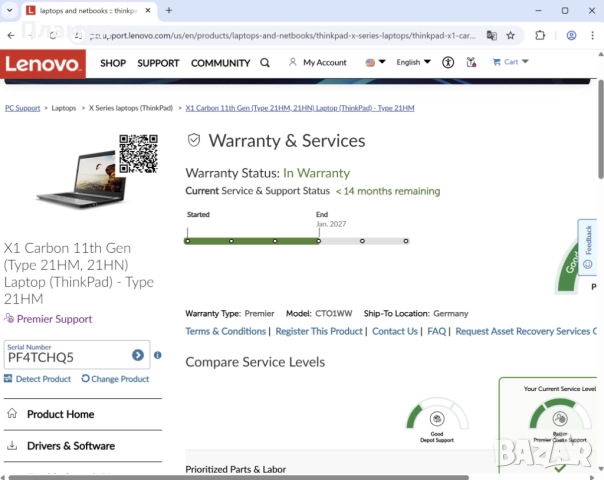Click Terms & Conditions link
The image size is (604, 480).
click(x=225, y=331)
